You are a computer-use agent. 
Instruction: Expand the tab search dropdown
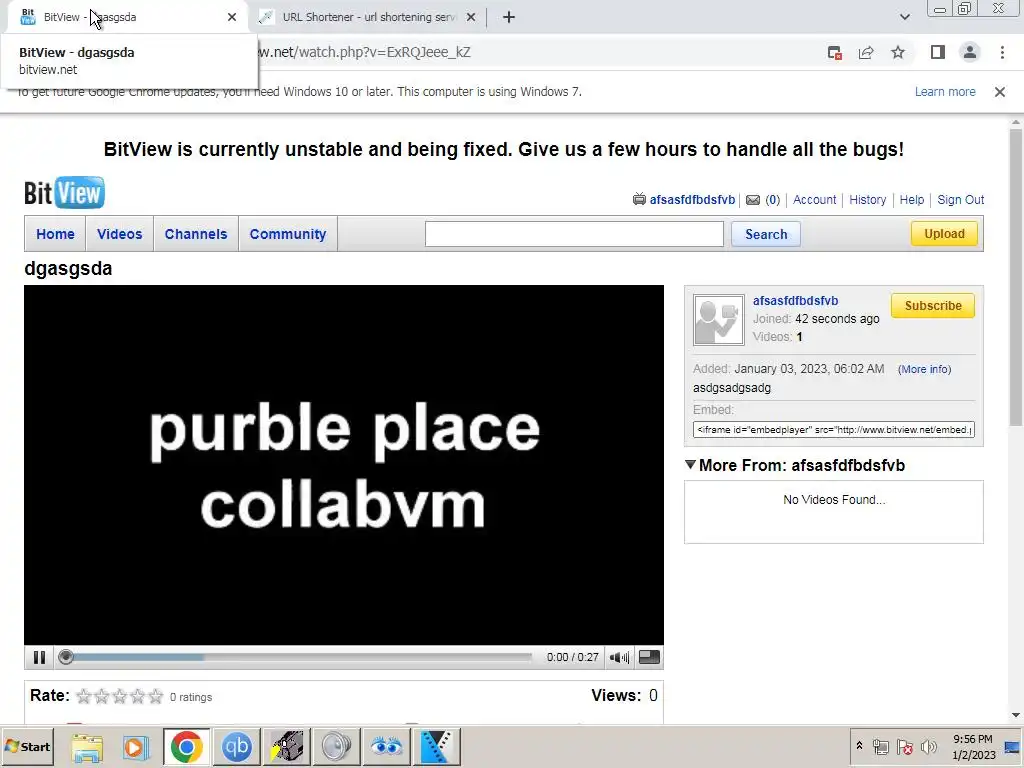pyautogui.click(x=904, y=17)
